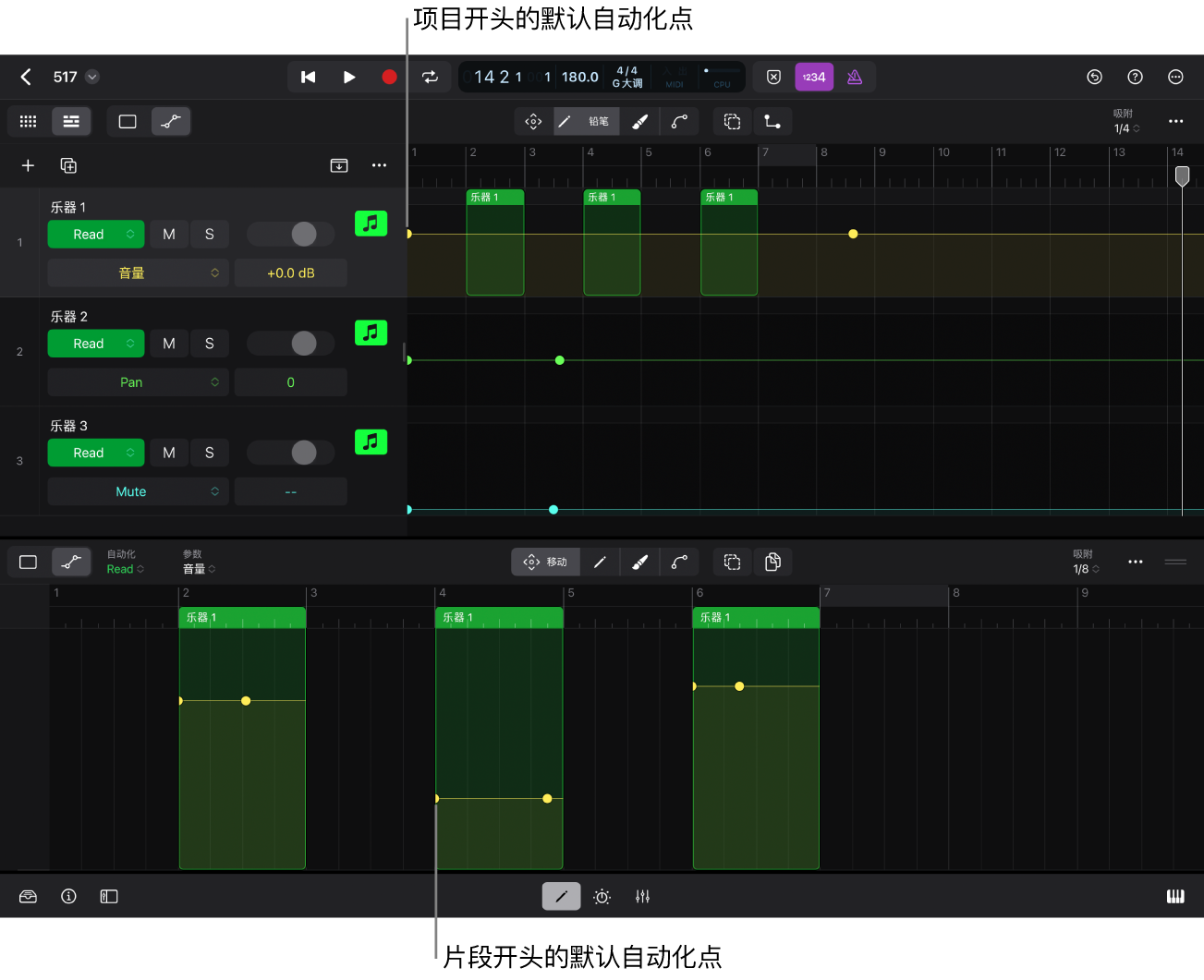Open editor 吸附 1/8 snap dropdown
1204x980 pixels.
pyautogui.click(x=1087, y=562)
